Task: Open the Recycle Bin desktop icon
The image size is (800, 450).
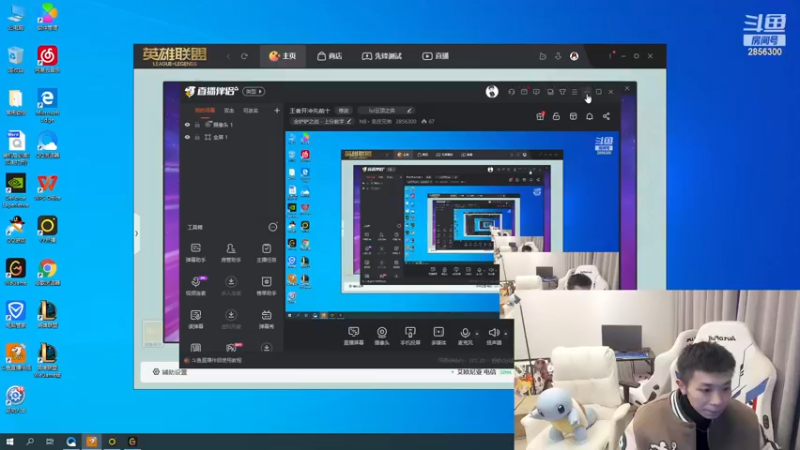Action: (16, 59)
